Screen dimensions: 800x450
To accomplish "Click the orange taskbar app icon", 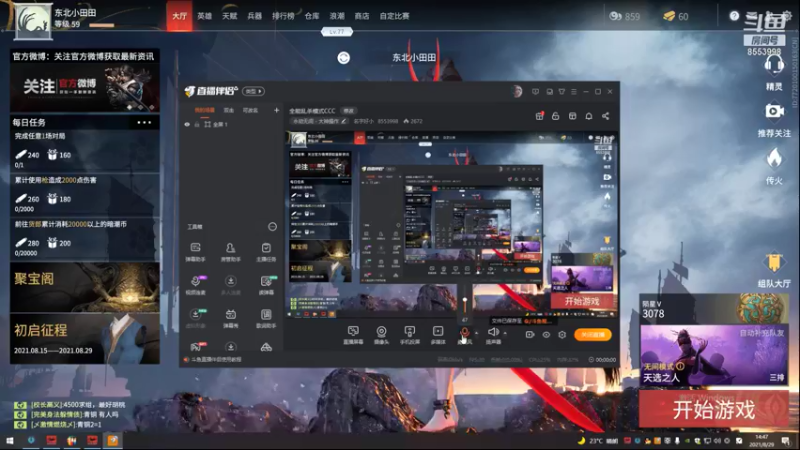I will point(113,440).
